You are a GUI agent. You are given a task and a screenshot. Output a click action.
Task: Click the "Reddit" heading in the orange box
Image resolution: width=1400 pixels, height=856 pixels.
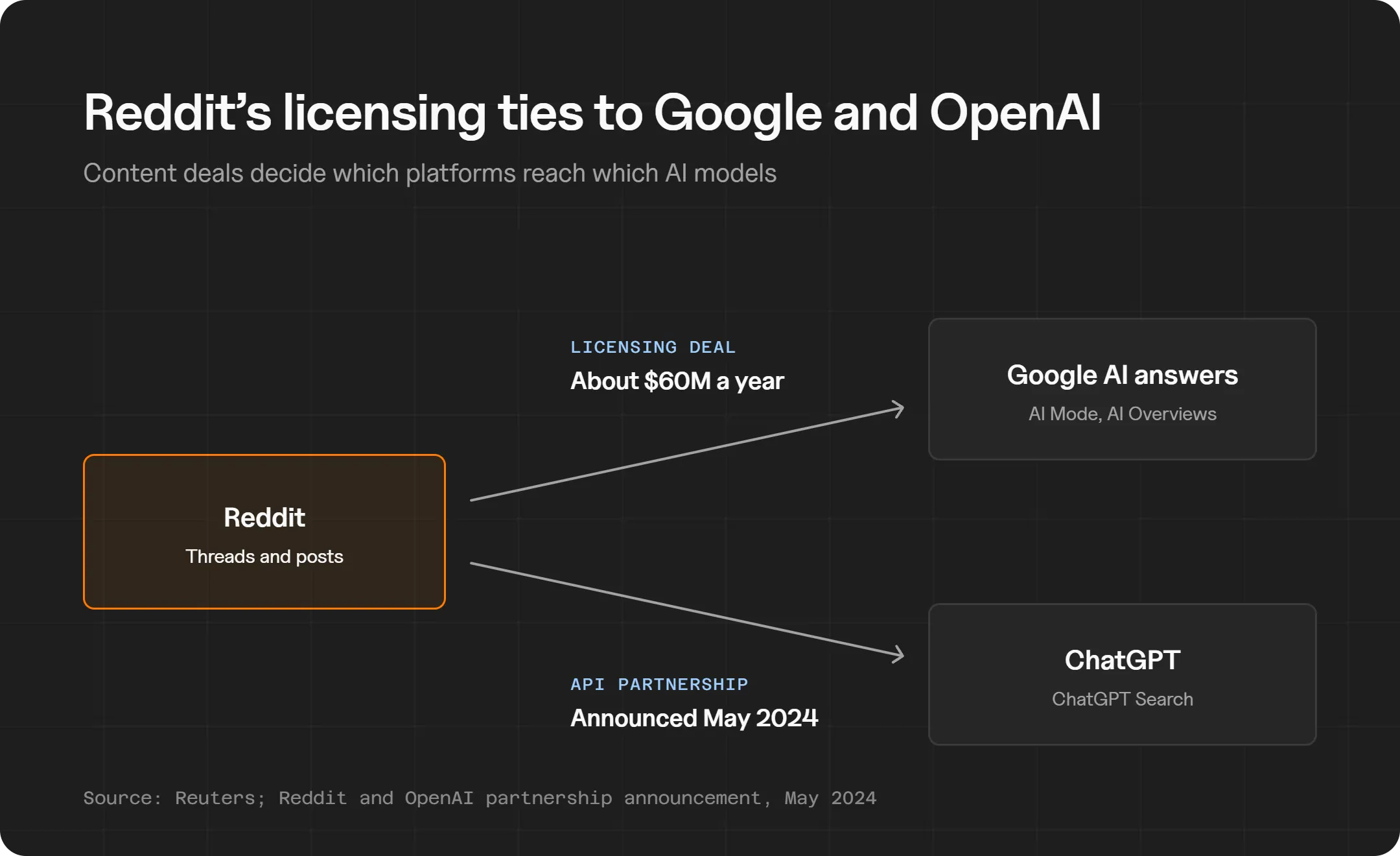coord(264,517)
